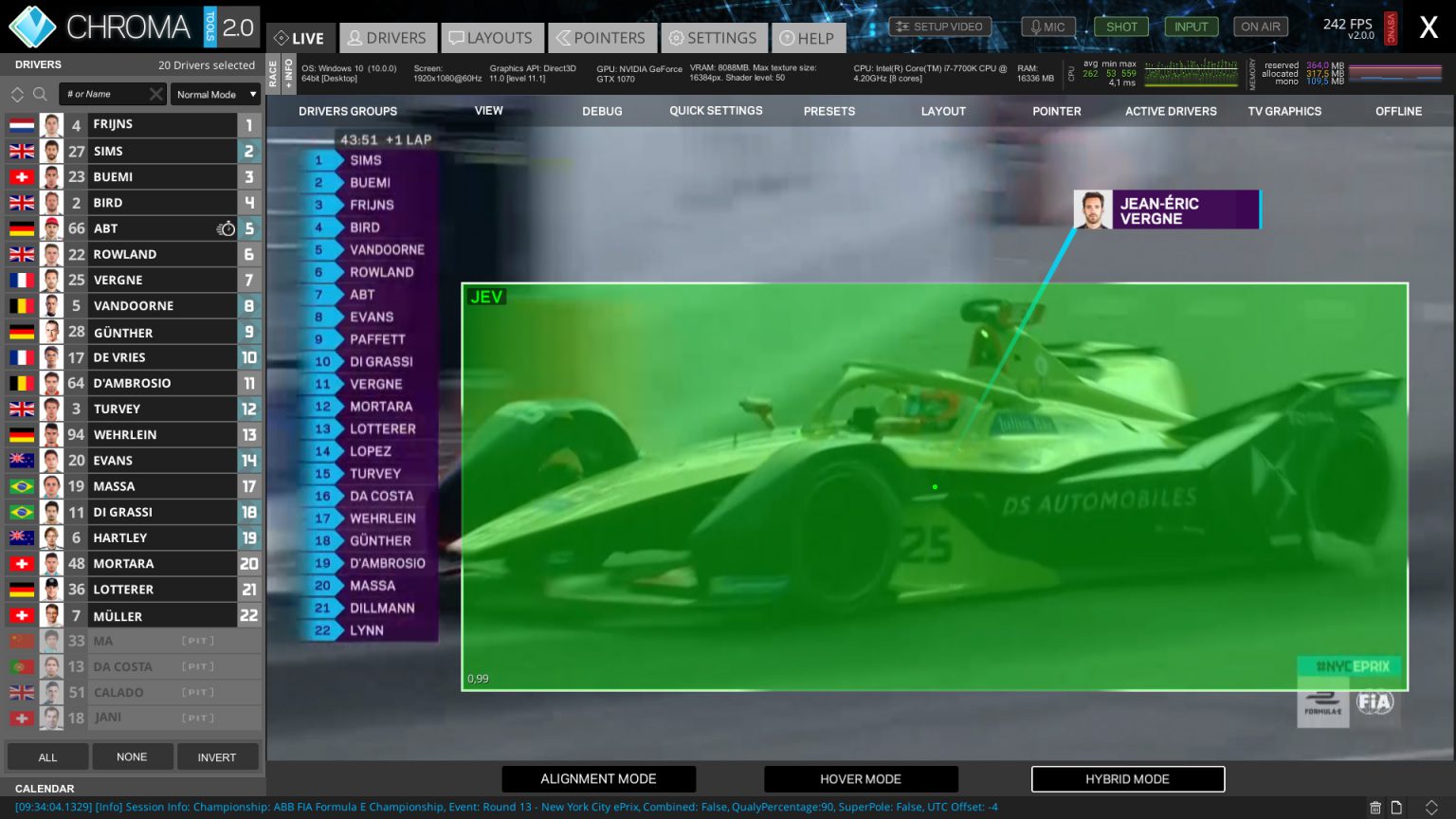1456x819 pixels.
Task: Click the new document icon near the bottom right
Action: [1396, 809]
